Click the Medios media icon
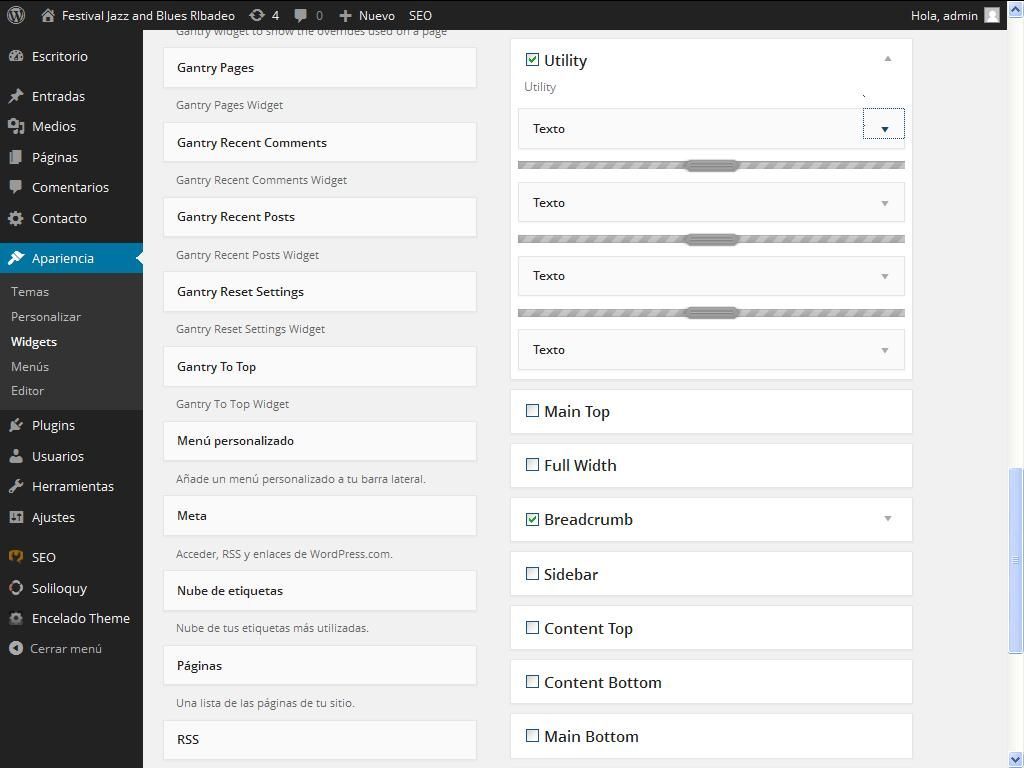 [16, 126]
